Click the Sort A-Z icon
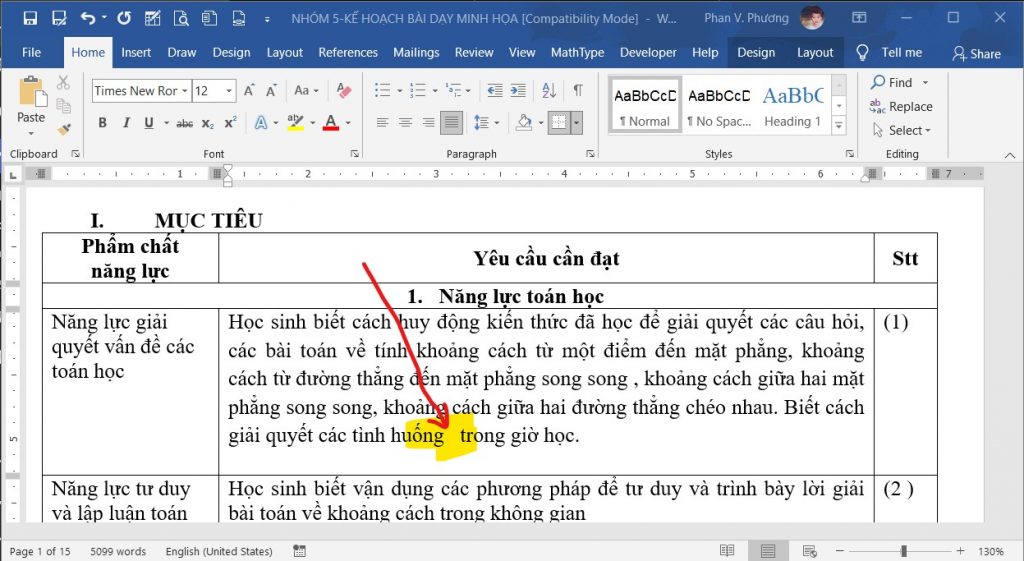Image resolution: width=1024 pixels, height=561 pixels. pos(549,90)
